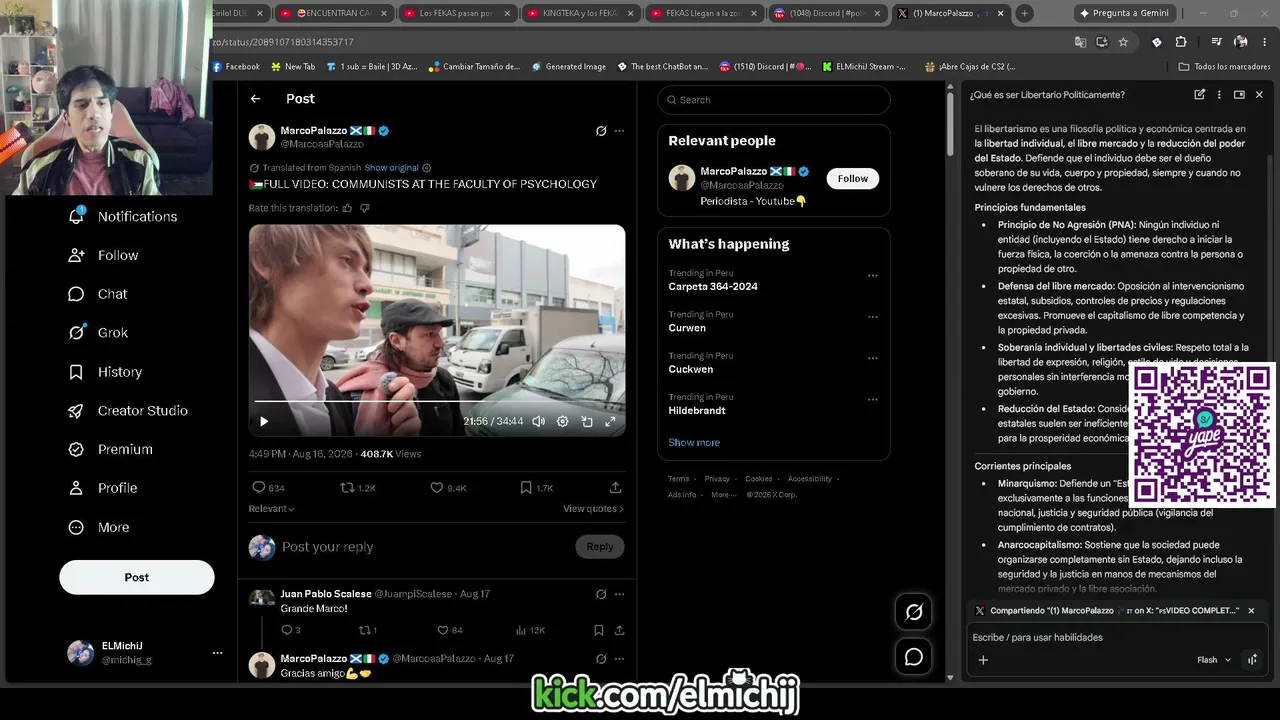Open Notifications in the X sidebar
The image size is (1280, 720).
(x=123, y=216)
